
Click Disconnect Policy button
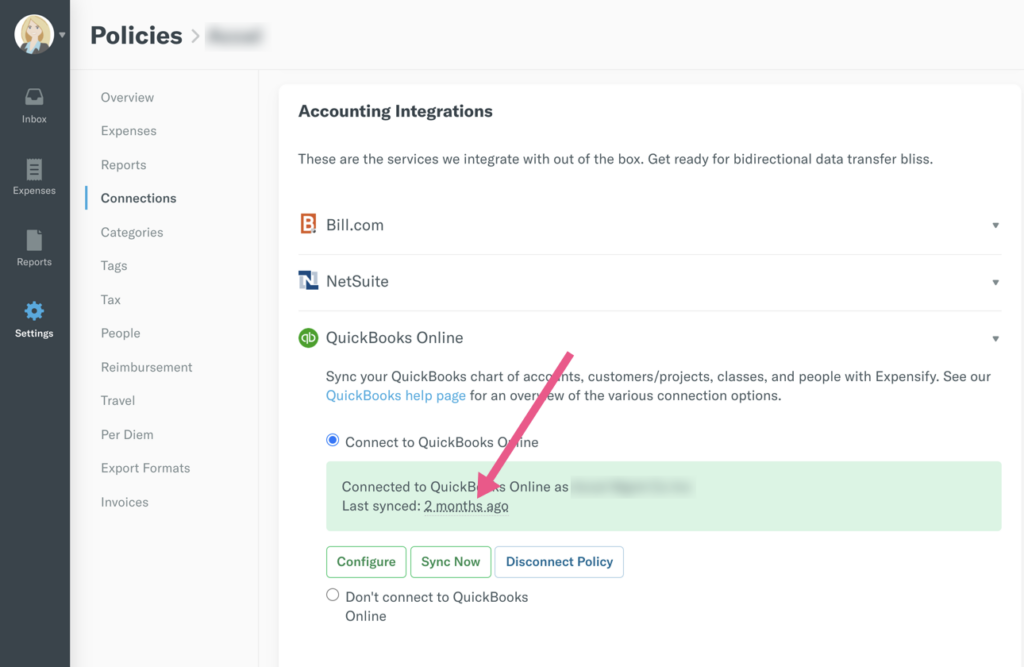tap(559, 562)
